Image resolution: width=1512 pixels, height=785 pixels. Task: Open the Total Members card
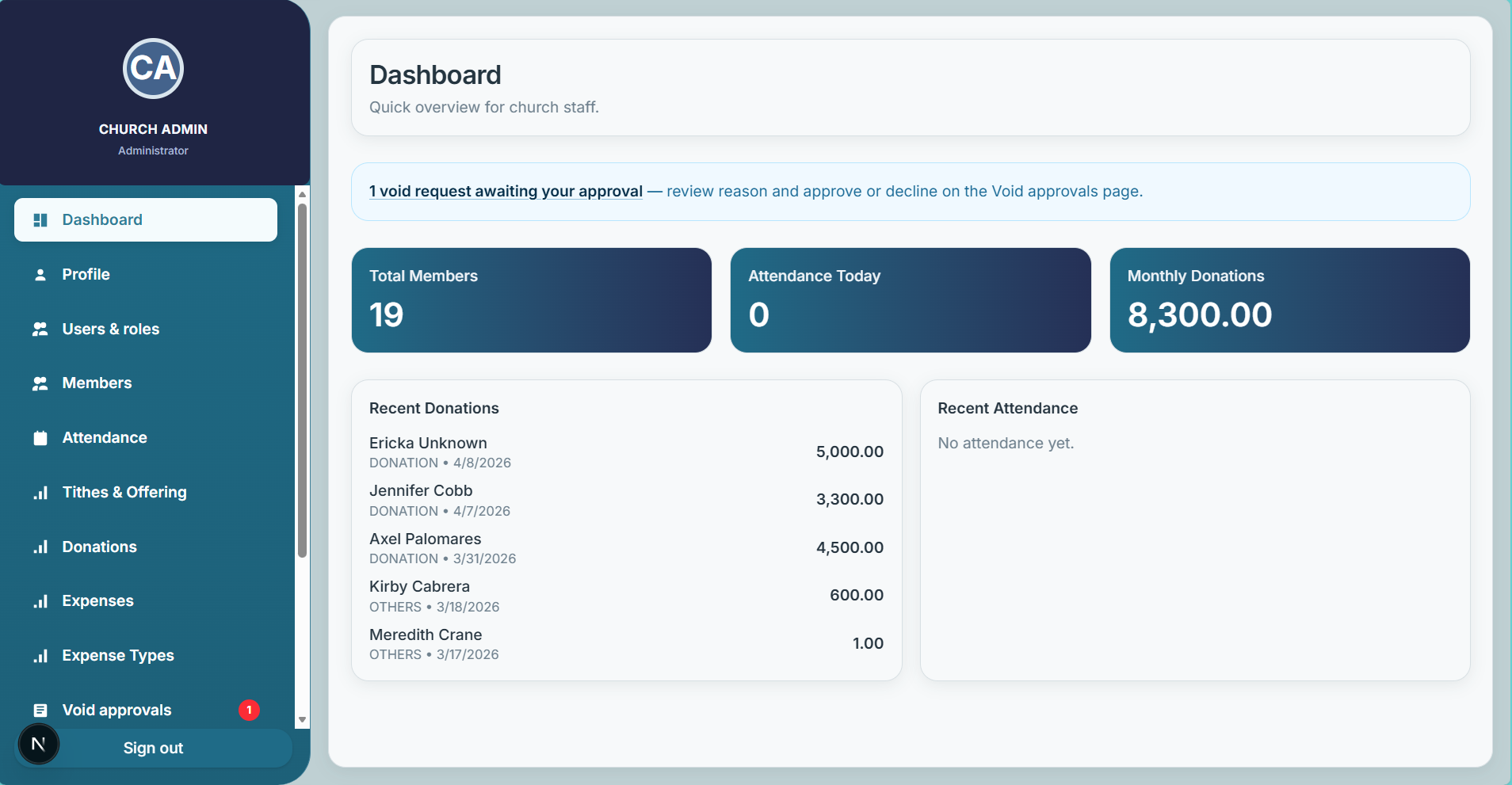(x=531, y=300)
